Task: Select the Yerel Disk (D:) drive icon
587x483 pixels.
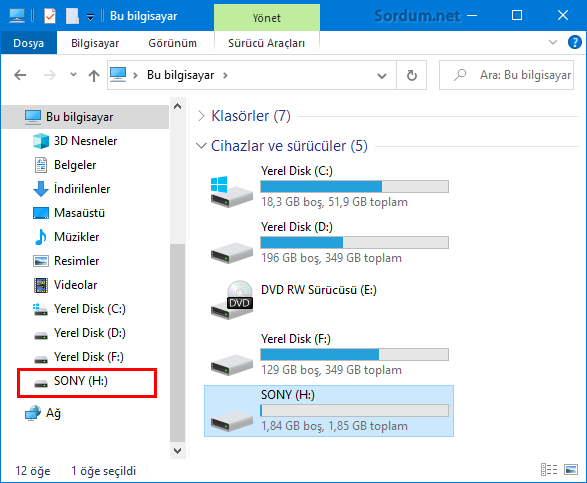Action: [231, 252]
